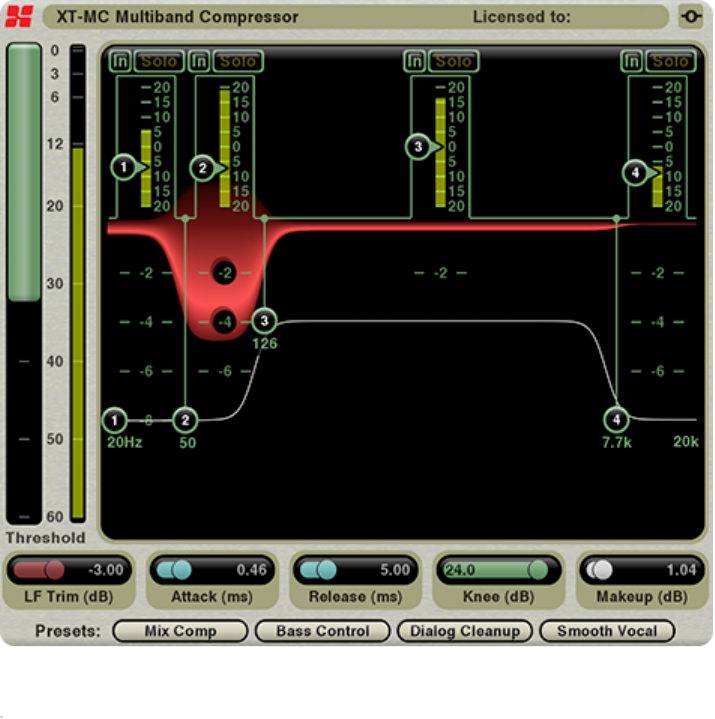Image resolution: width=715 pixels, height=719 pixels.
Task: Load the Bass Control preset
Action: coord(322,631)
